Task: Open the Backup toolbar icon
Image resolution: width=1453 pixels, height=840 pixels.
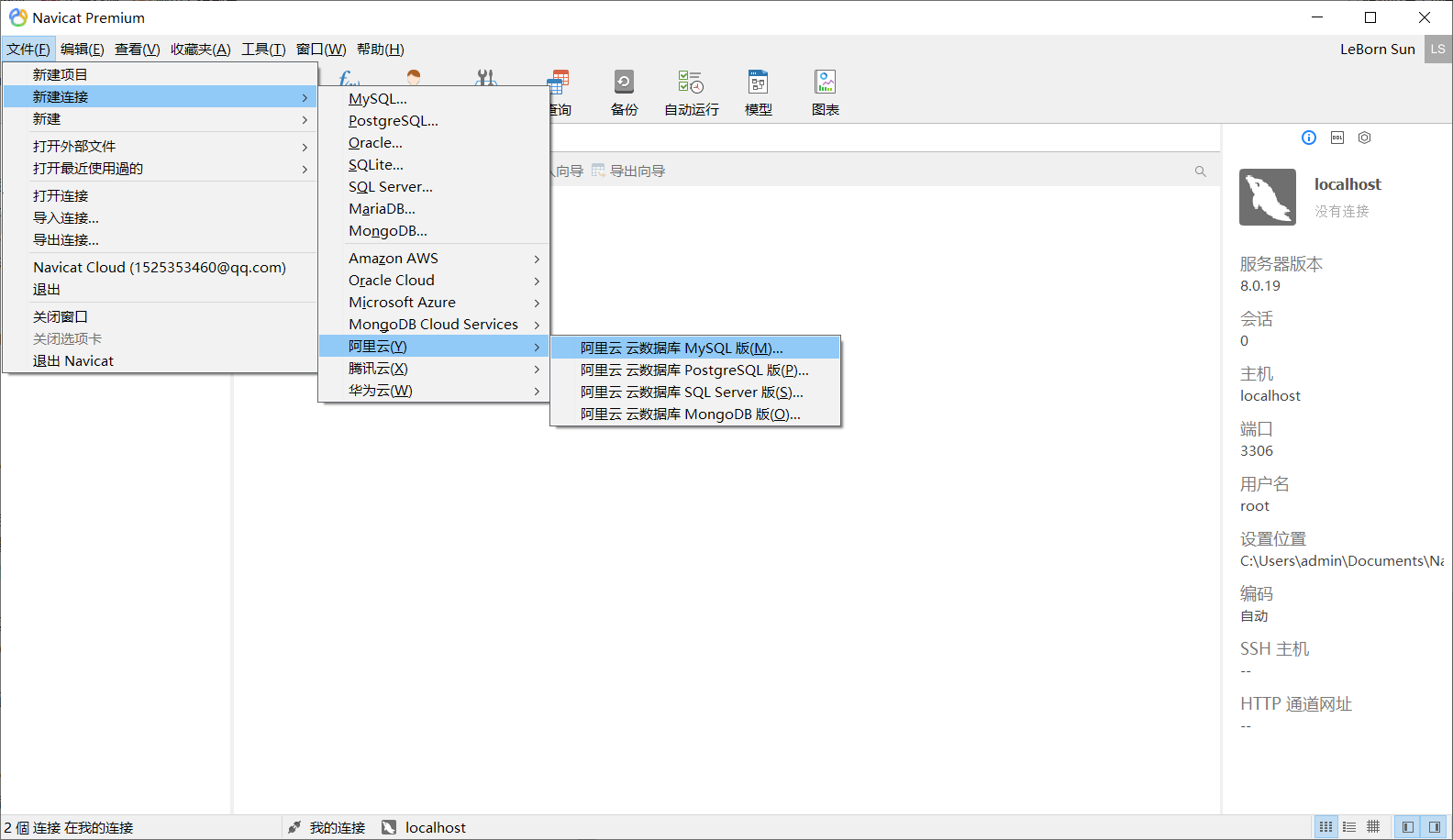Action: click(624, 93)
